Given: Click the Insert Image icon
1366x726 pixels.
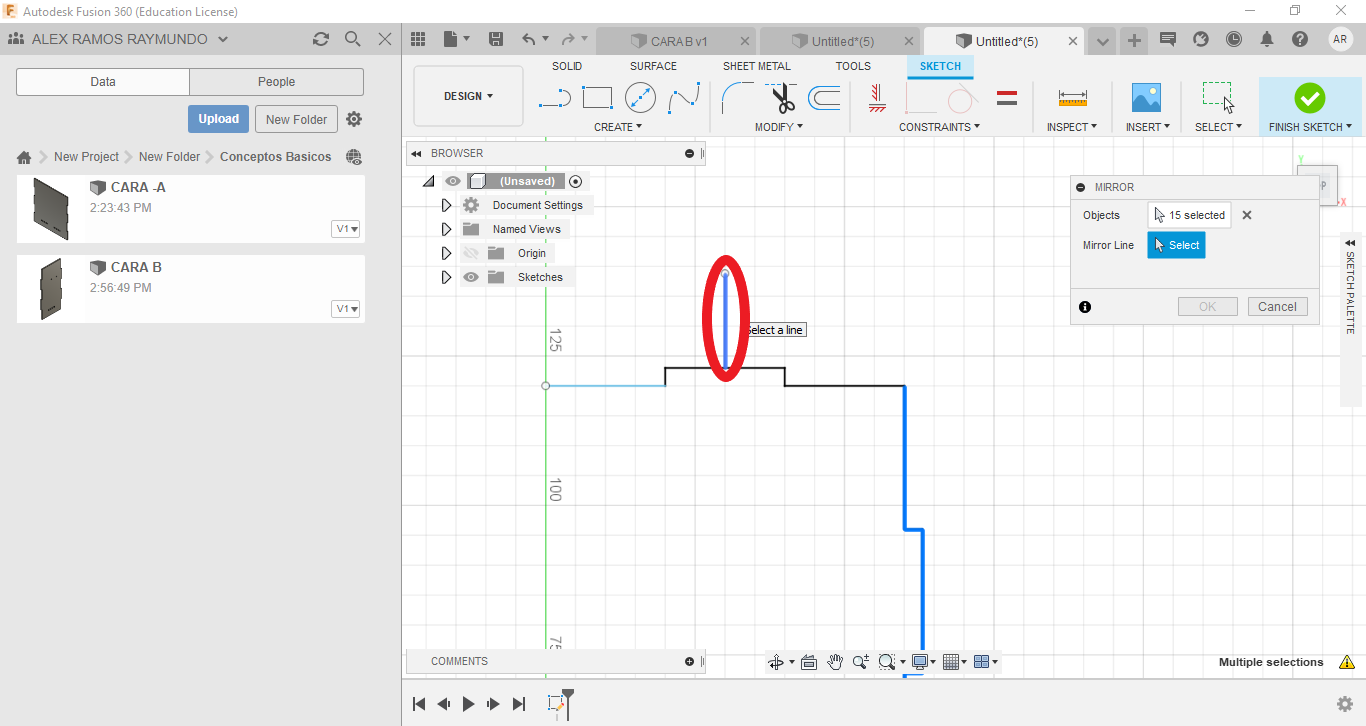Looking at the screenshot, I should (1146, 98).
